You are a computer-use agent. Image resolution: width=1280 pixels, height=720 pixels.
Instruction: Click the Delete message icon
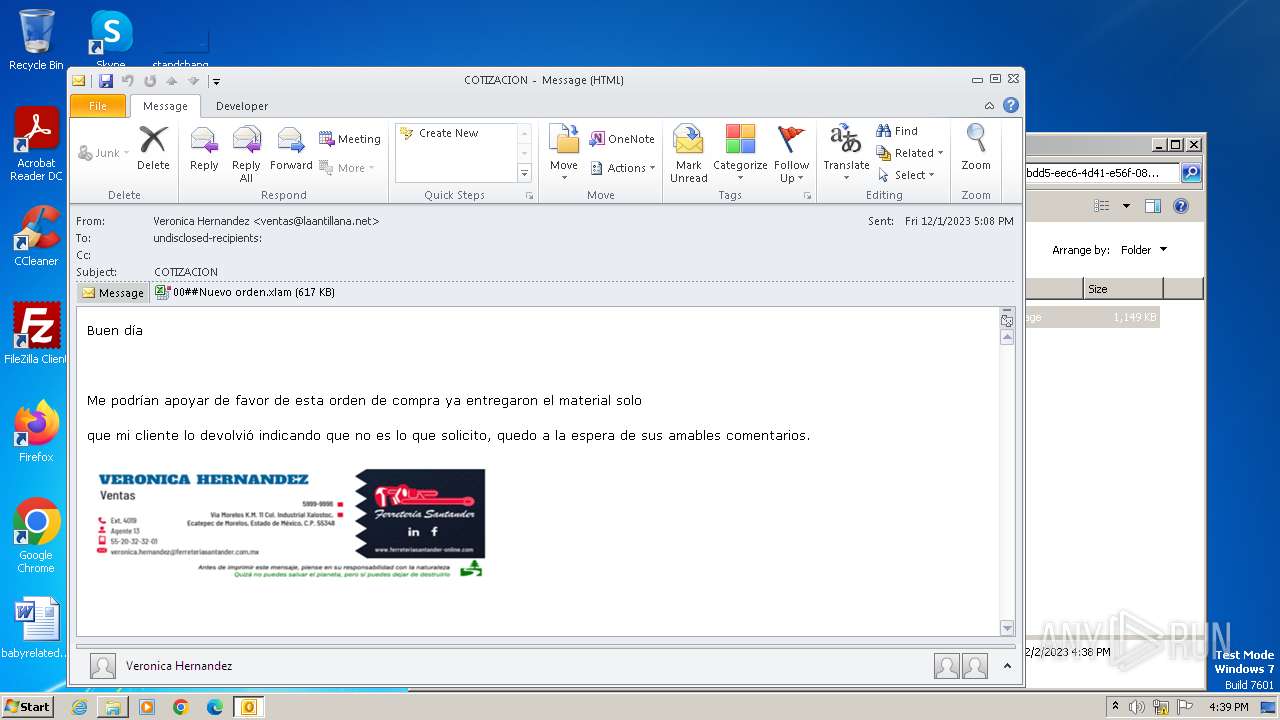[153, 148]
